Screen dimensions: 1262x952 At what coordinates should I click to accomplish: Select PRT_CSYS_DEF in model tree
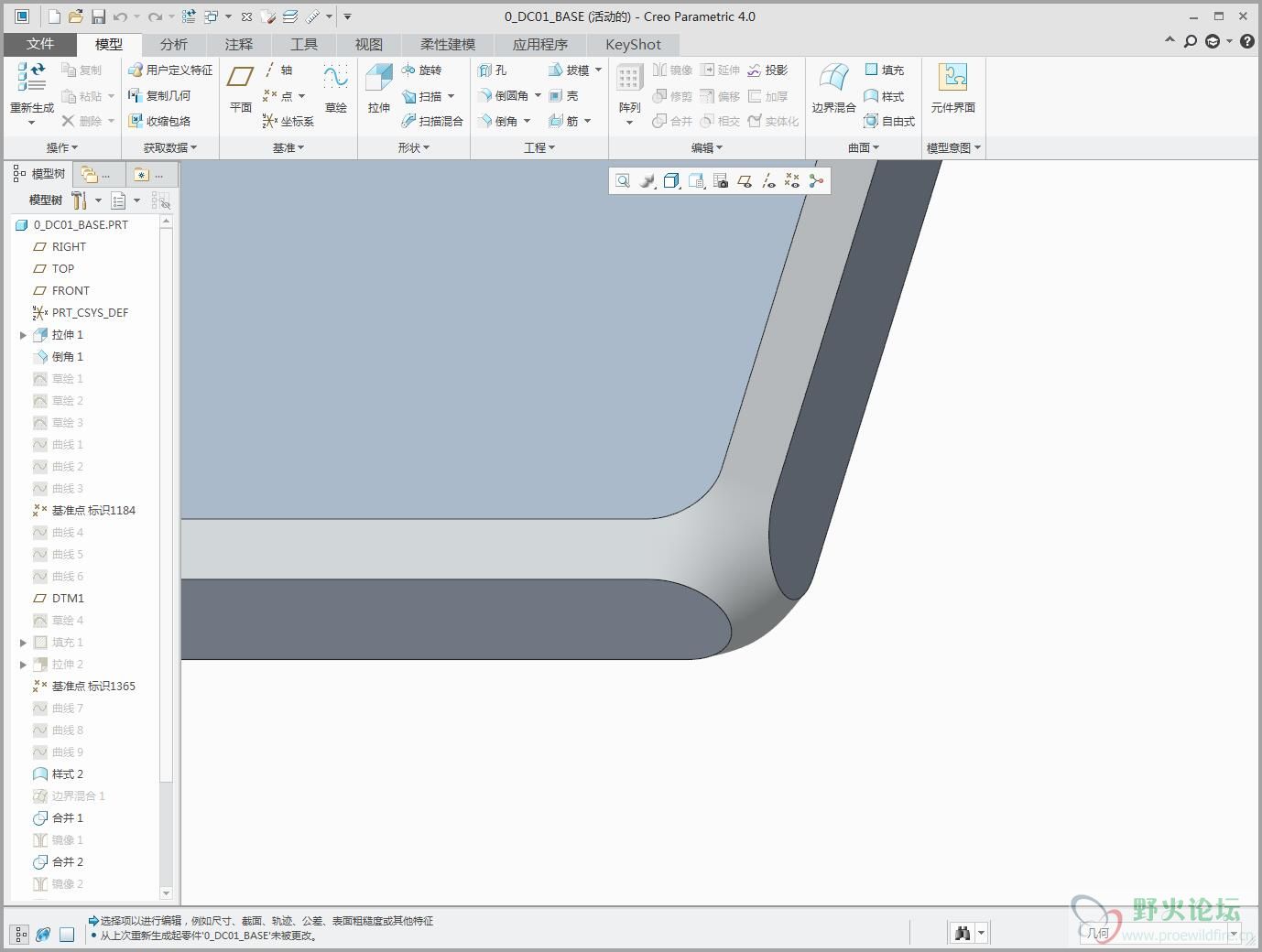pos(81,313)
